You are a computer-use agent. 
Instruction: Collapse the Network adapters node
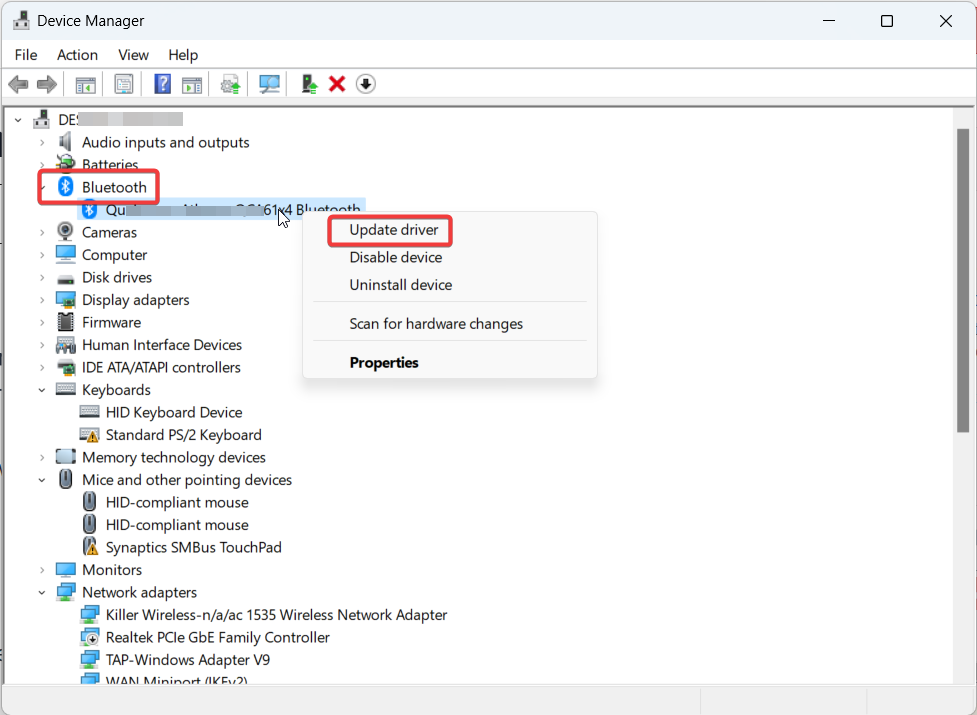(42, 592)
